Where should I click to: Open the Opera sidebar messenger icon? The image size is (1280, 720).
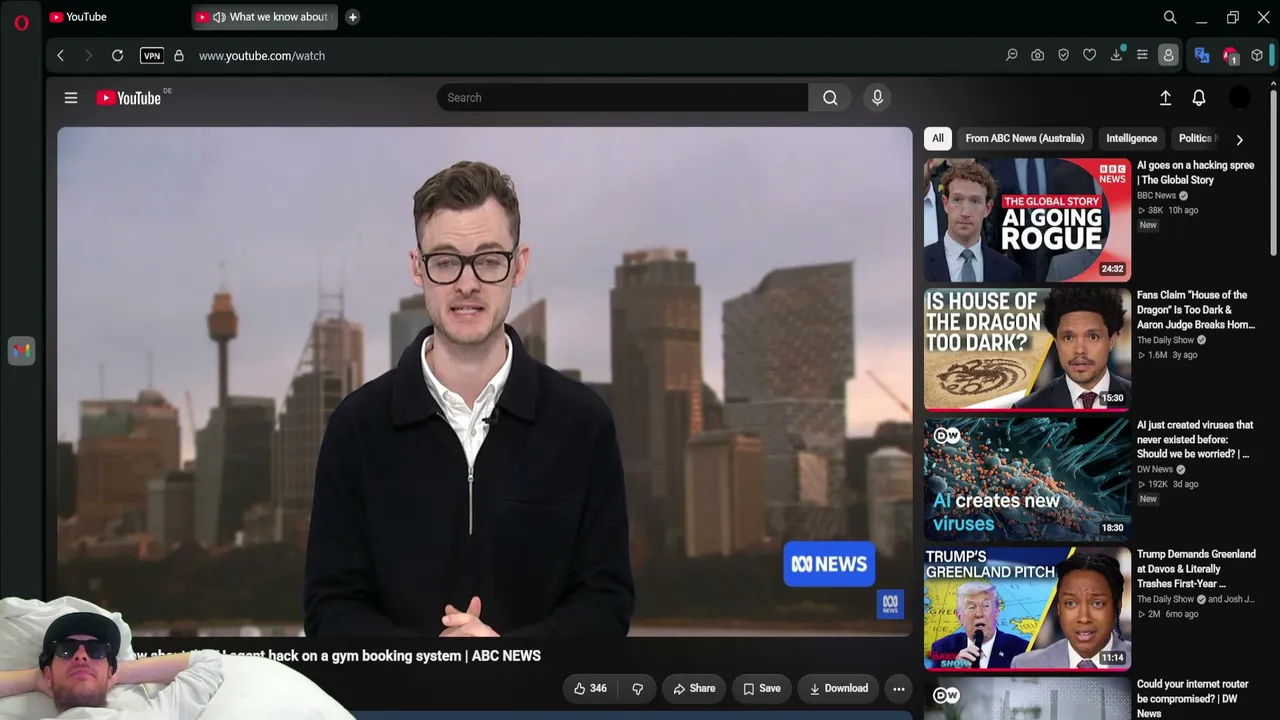21,351
